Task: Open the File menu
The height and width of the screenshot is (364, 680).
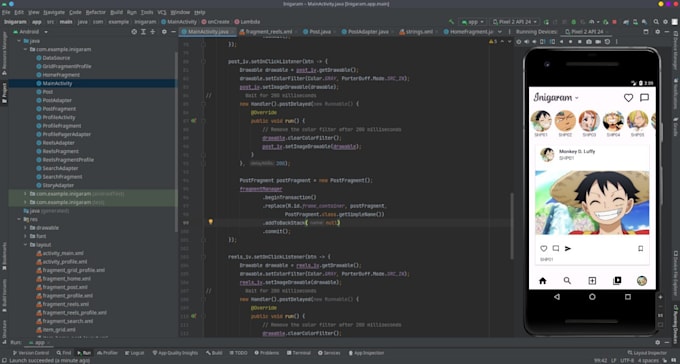Action: pos(6,12)
